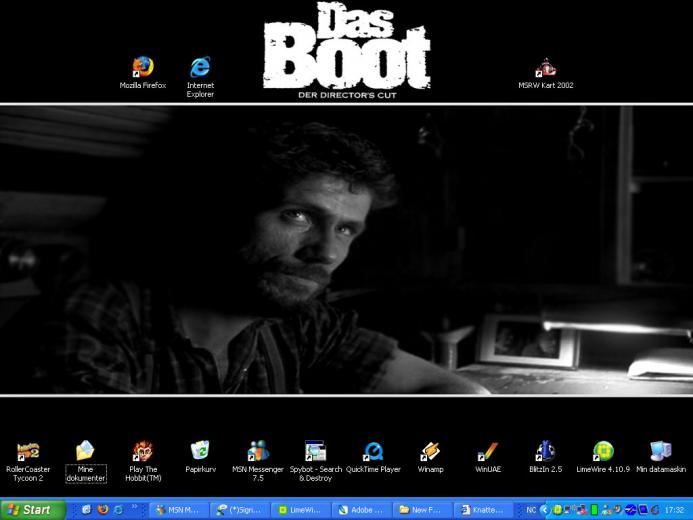Switch to the Knatte... taskbar button
693x520 pixels.
click(x=483, y=510)
